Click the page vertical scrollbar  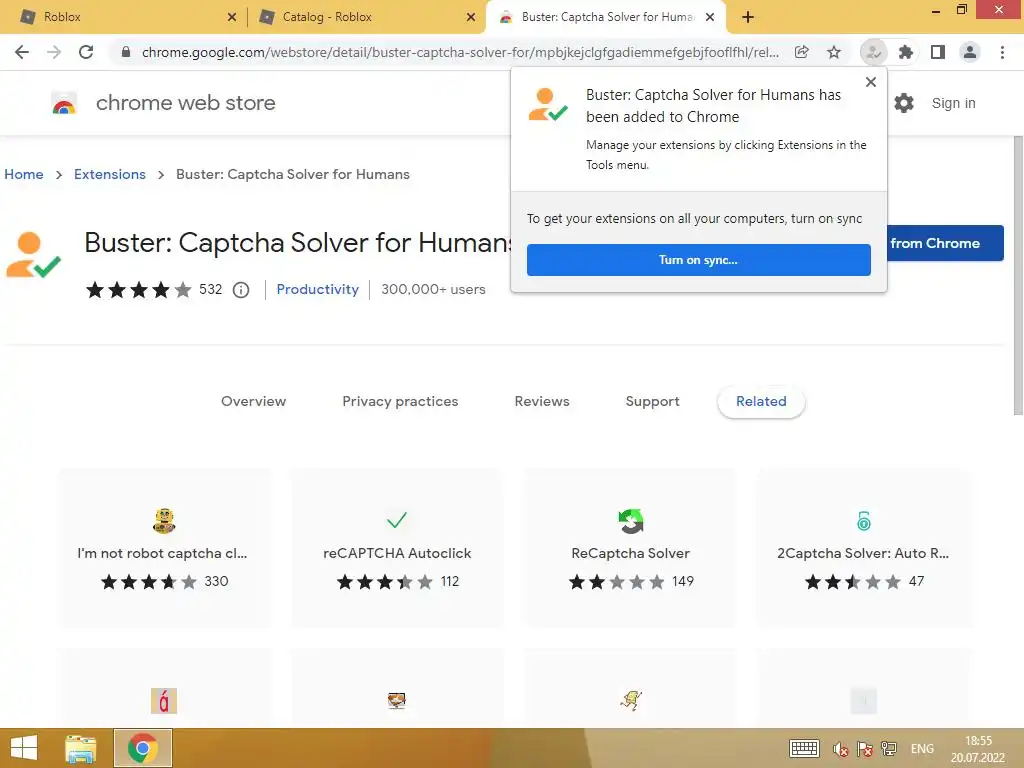(1018, 274)
